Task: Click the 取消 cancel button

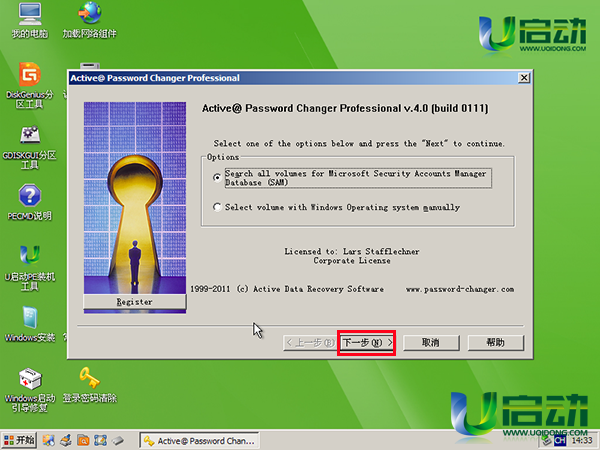Action: 431,342
